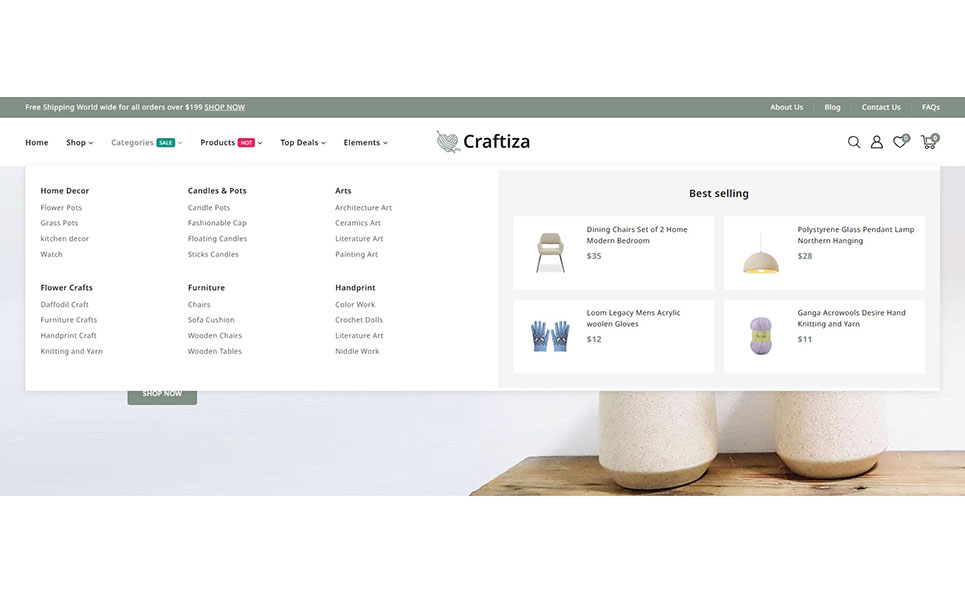Viewport: 965px width, 600px height.
Task: Open the user account icon
Action: [x=877, y=142]
